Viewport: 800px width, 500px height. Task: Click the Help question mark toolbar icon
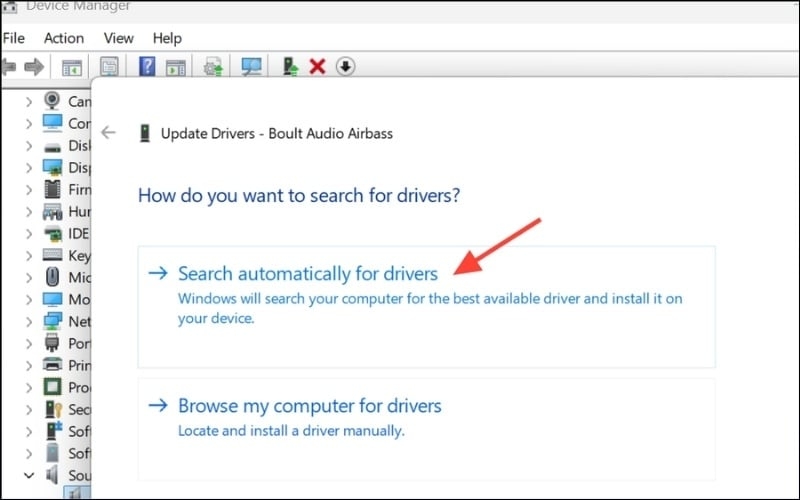point(147,67)
